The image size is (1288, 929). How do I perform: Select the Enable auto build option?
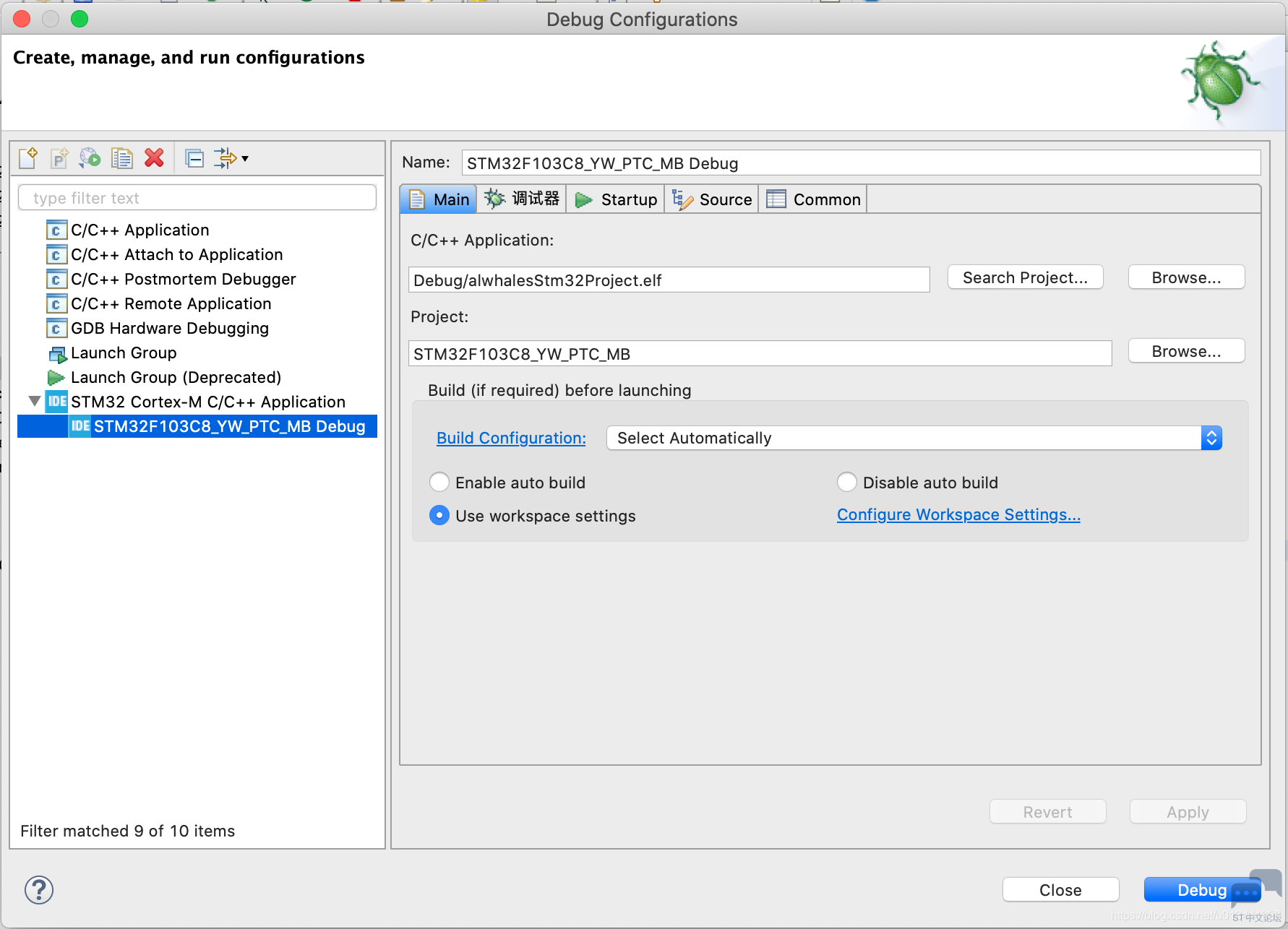pos(439,483)
